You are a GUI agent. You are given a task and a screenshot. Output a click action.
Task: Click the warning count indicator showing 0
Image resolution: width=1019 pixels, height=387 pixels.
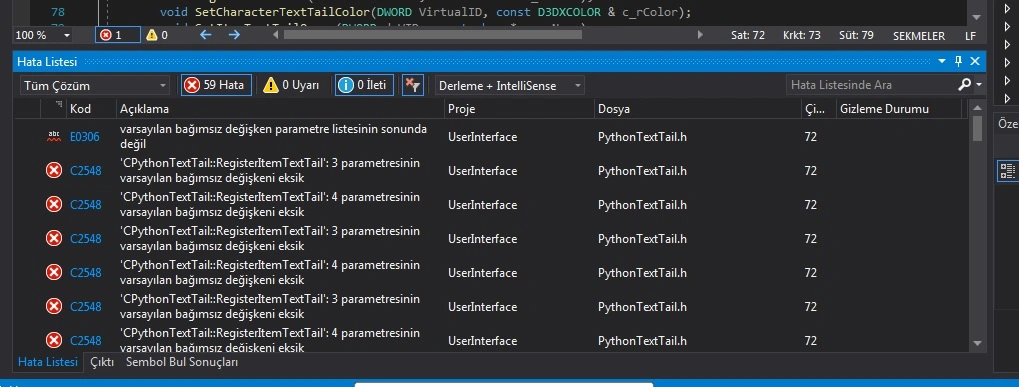click(x=157, y=35)
